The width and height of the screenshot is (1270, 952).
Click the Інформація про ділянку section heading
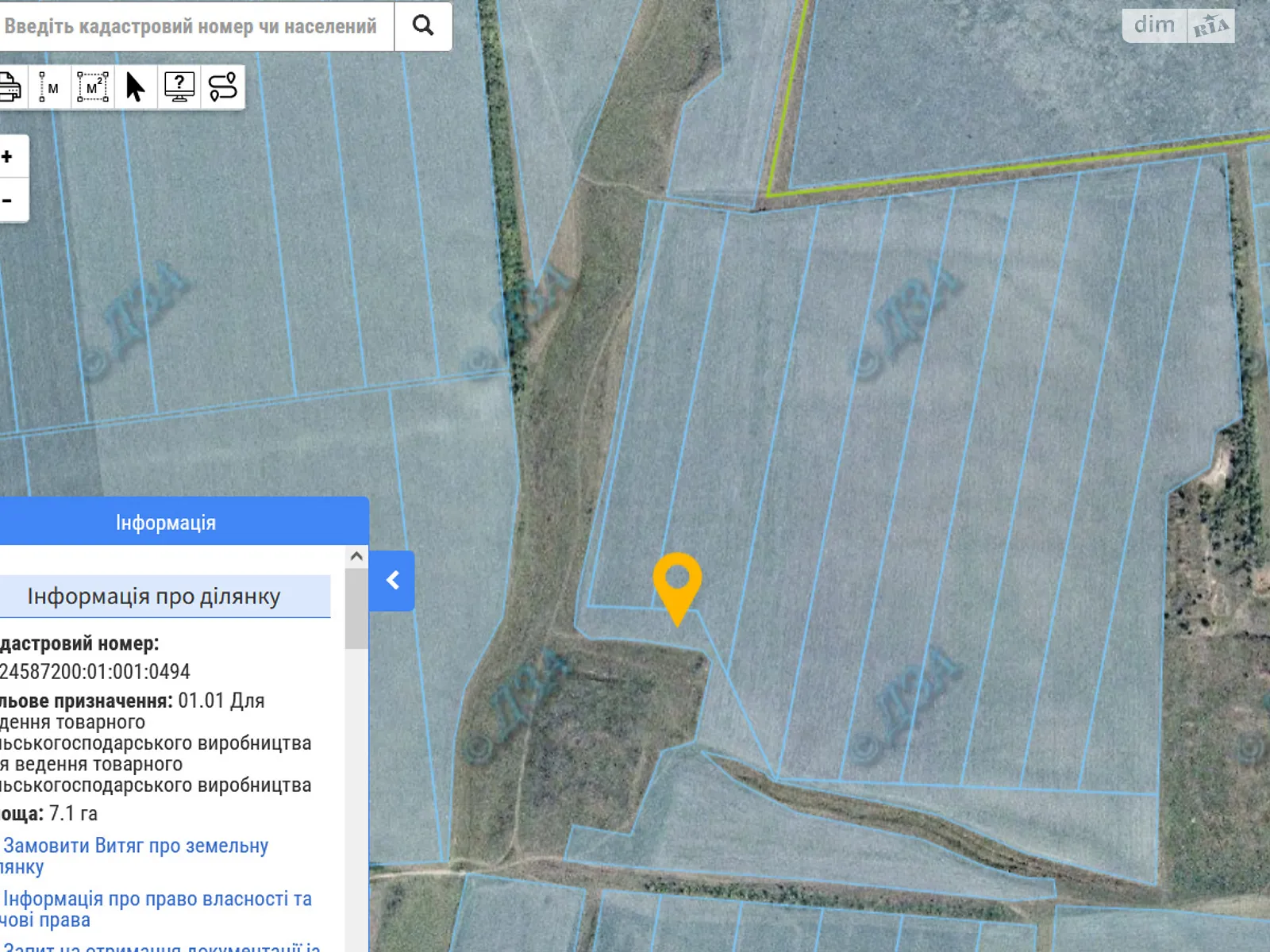[x=154, y=596]
